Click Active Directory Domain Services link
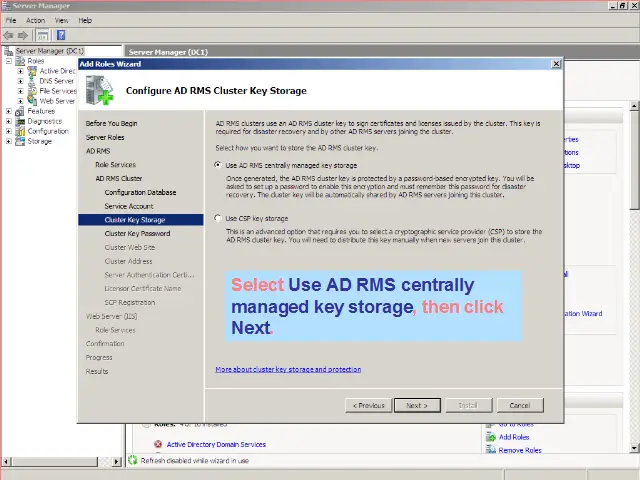This screenshot has height=480, width=640. click(216, 444)
